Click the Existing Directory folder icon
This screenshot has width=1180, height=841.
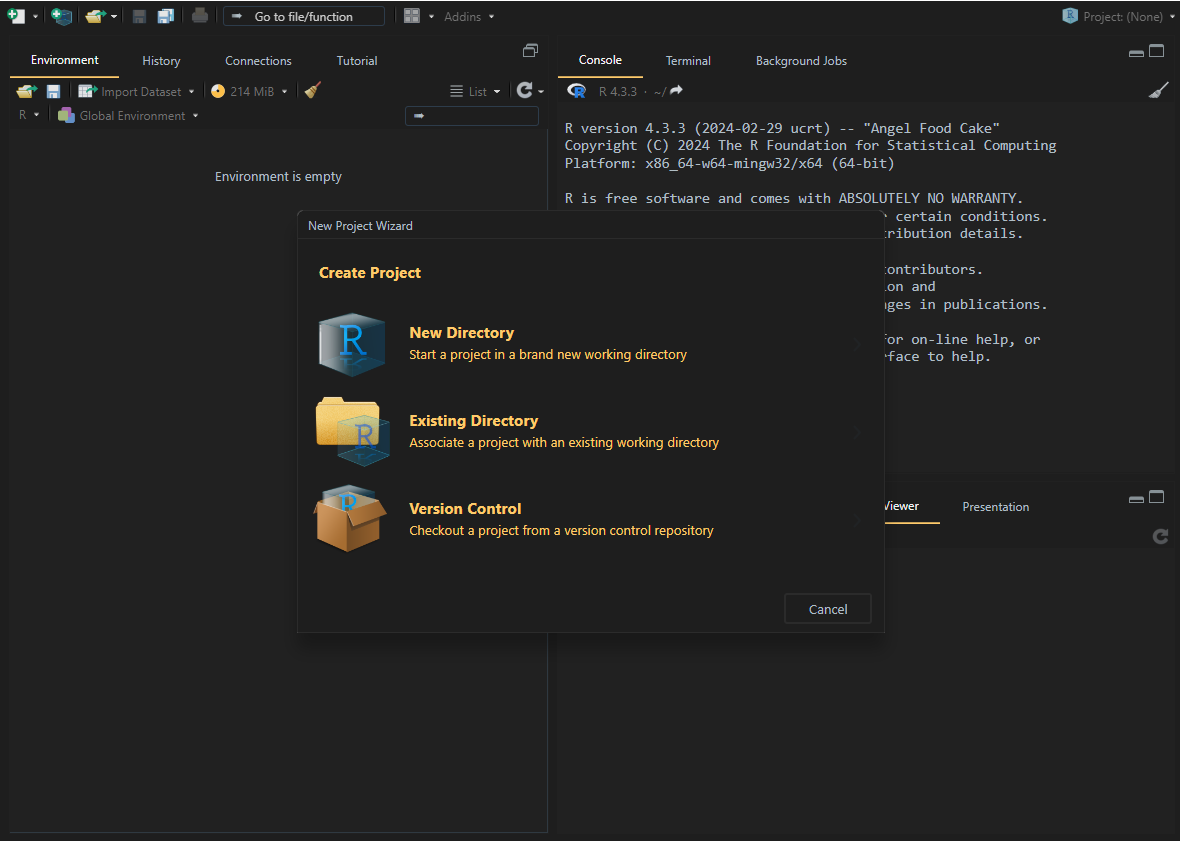[353, 431]
